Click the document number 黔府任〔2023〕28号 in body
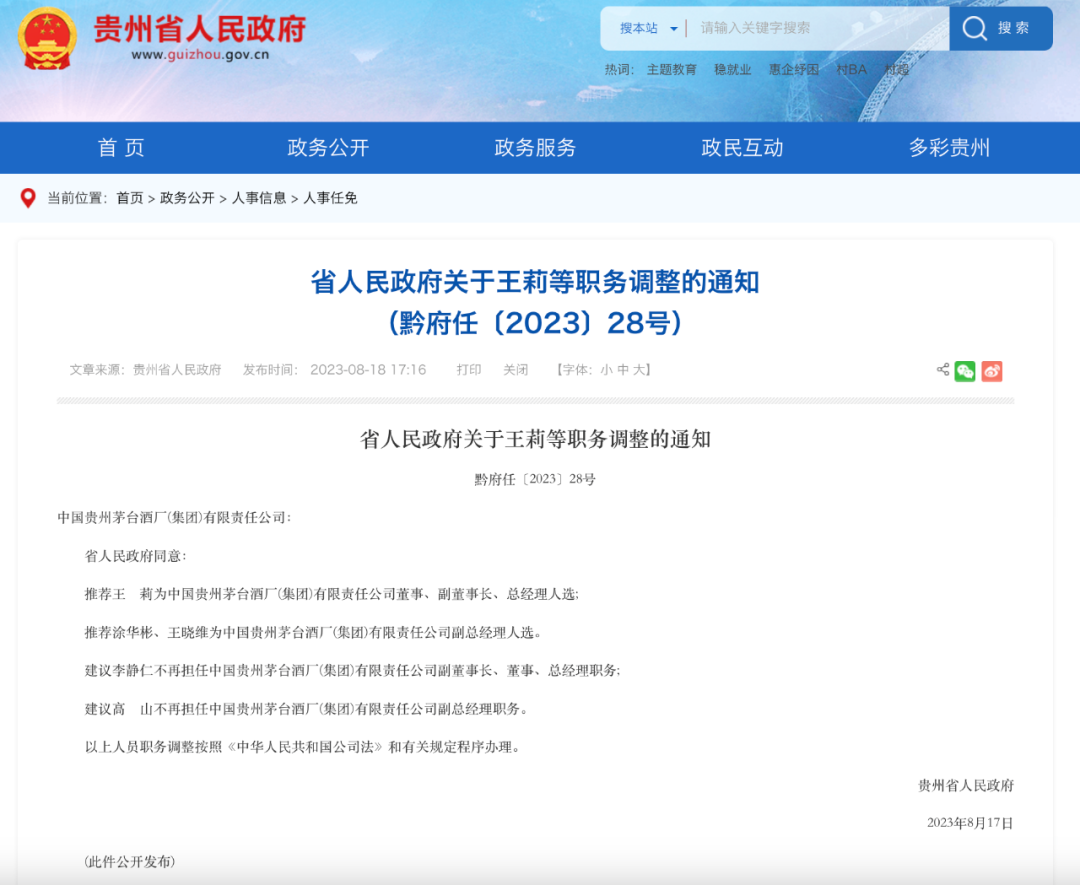Image resolution: width=1080 pixels, height=885 pixels. coord(535,479)
